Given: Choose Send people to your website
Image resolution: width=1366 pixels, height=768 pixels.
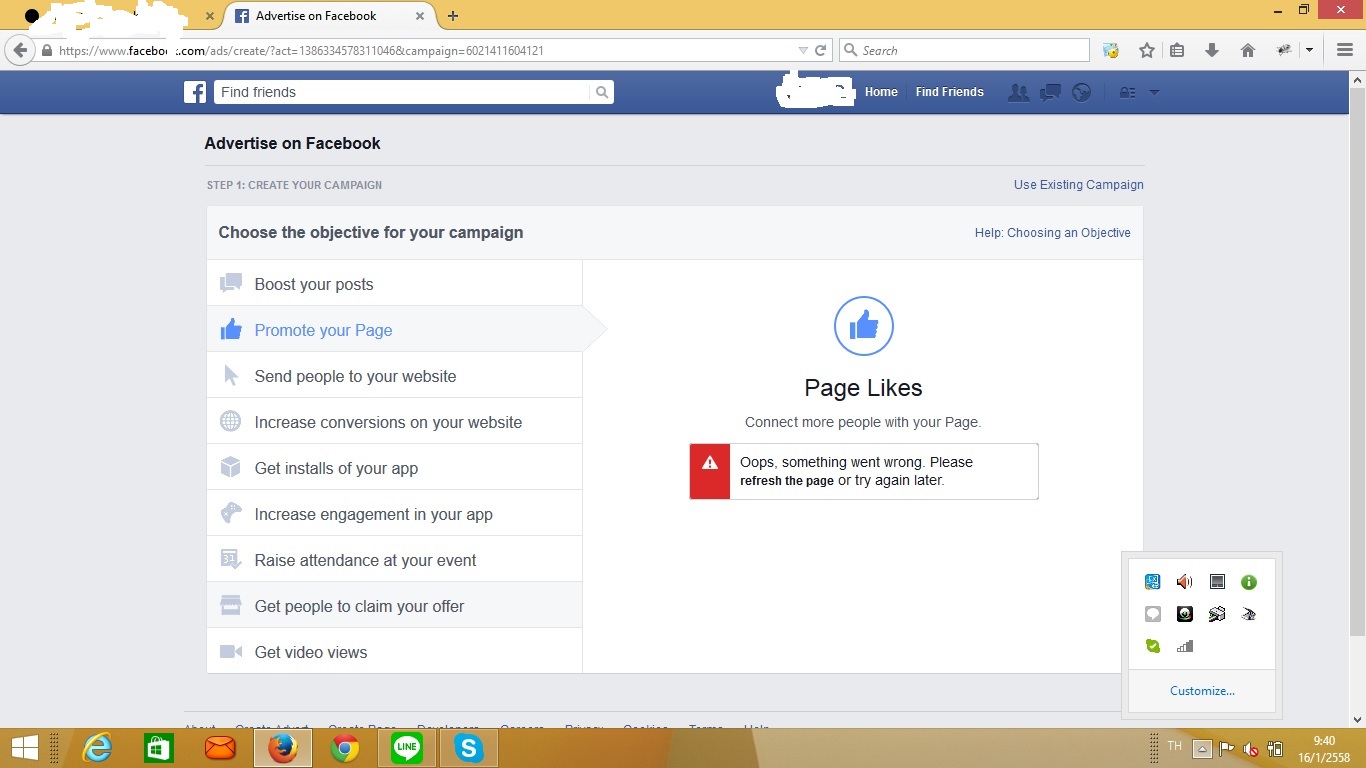Looking at the screenshot, I should (x=394, y=376).
